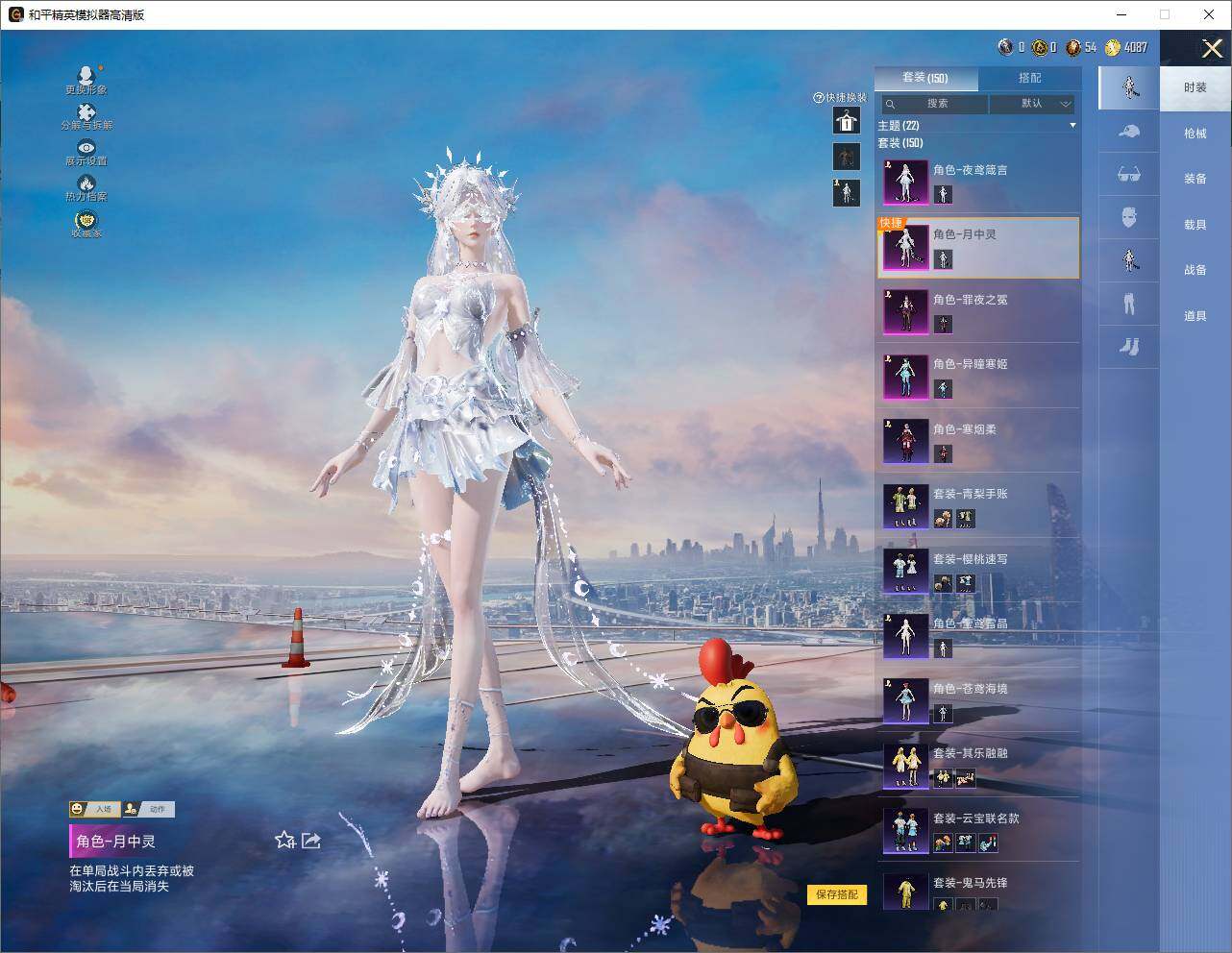The width and height of the screenshot is (1232, 953).
Task: Open the 战备 side tab
Action: tap(1195, 270)
